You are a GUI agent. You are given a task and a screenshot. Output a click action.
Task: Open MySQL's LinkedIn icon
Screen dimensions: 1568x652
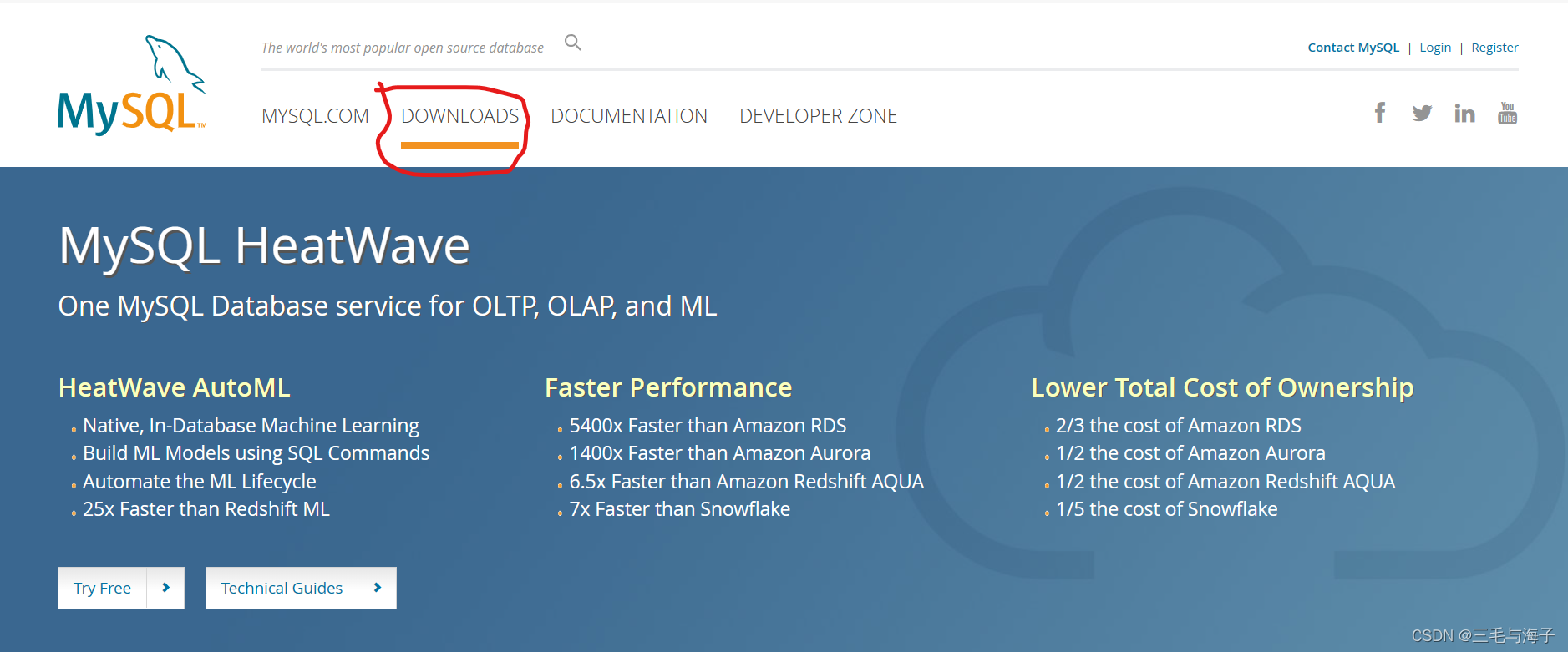tap(1464, 113)
